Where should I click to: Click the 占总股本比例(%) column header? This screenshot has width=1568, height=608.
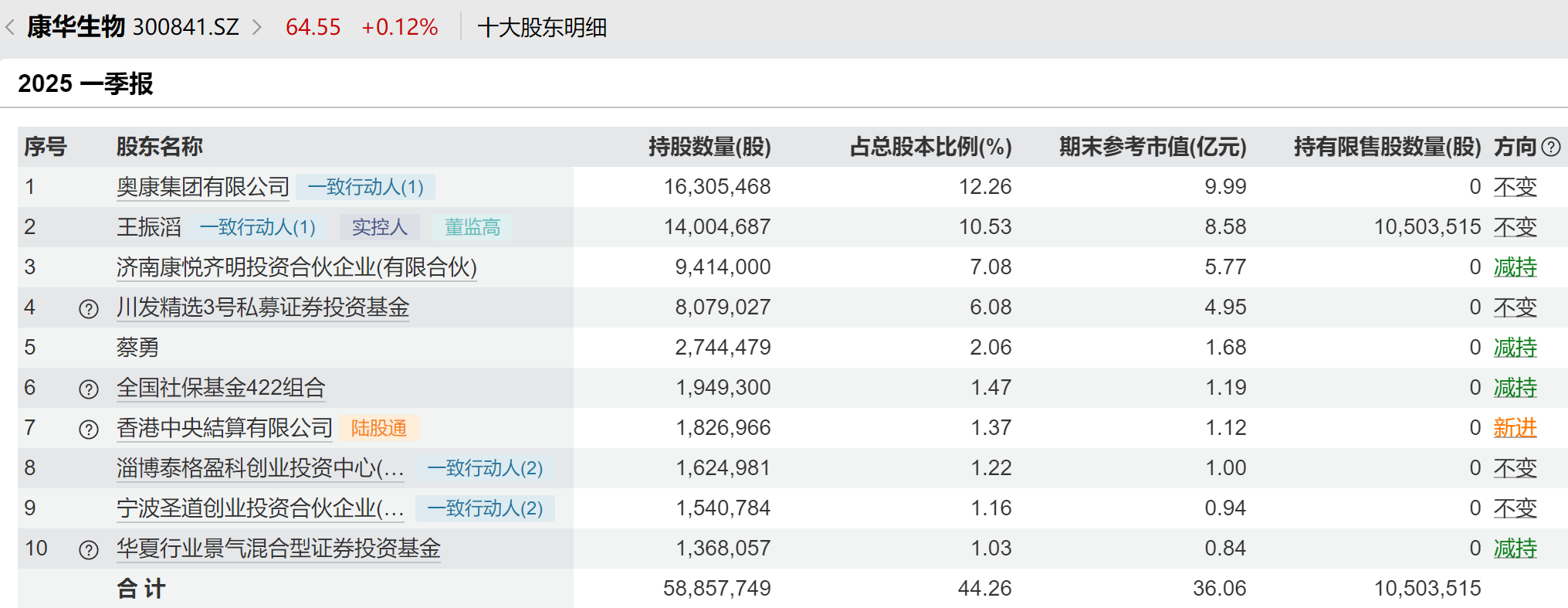[x=930, y=147]
